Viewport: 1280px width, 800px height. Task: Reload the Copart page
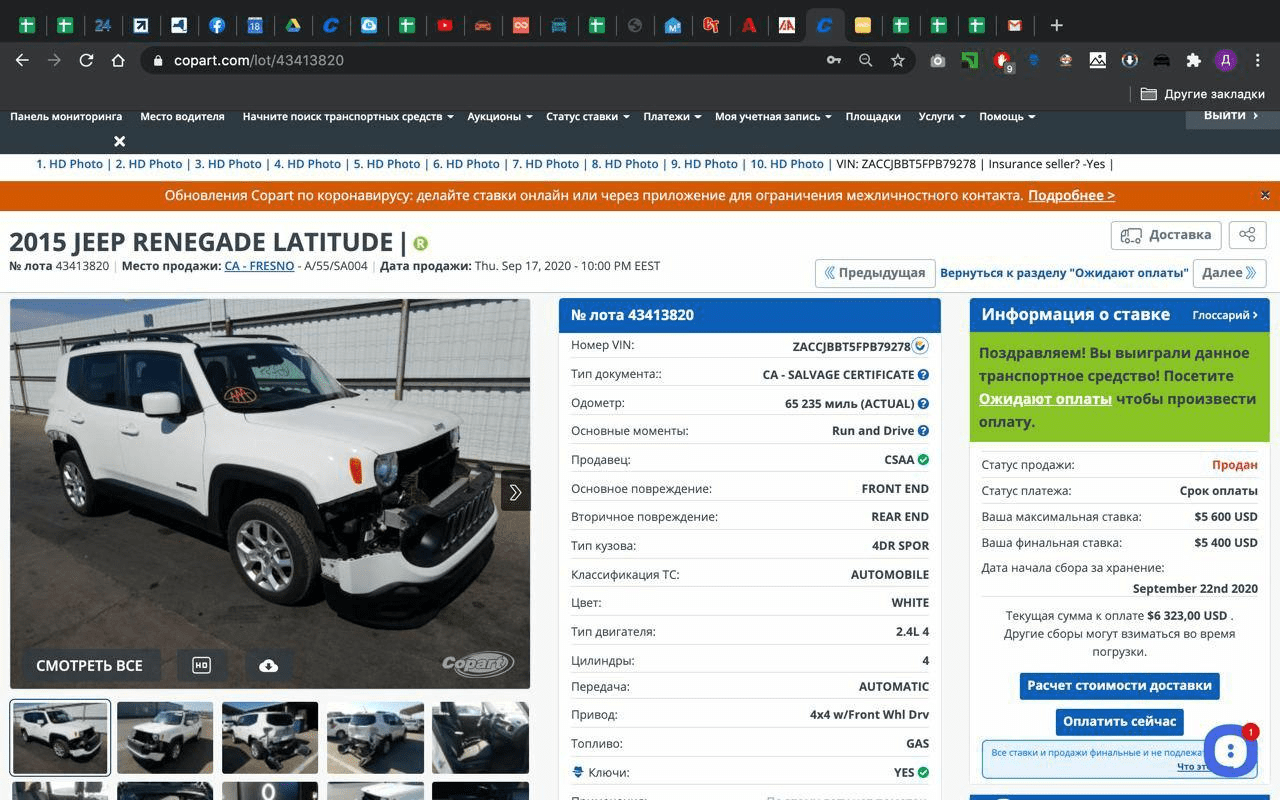click(86, 60)
